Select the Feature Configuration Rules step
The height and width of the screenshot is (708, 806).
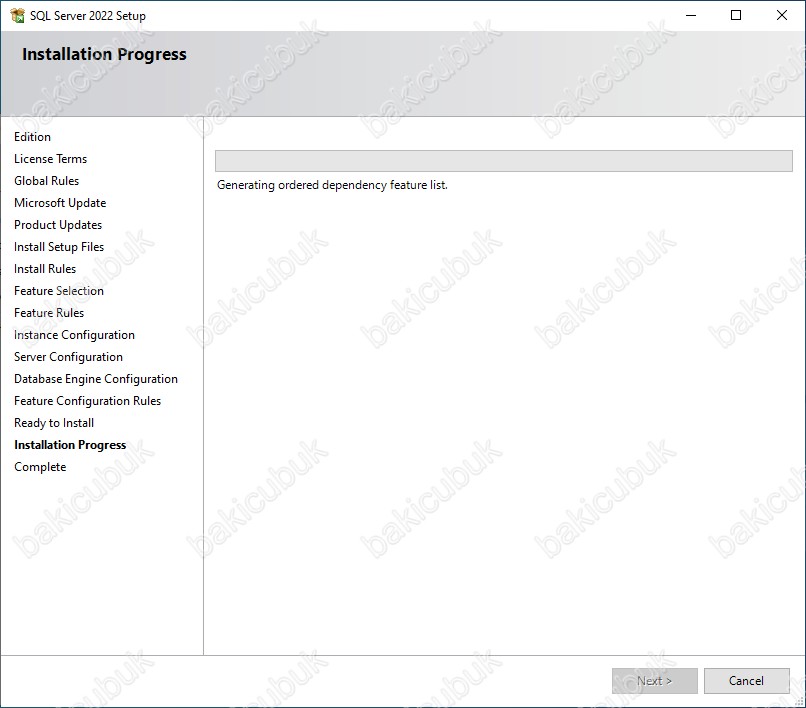coord(87,401)
